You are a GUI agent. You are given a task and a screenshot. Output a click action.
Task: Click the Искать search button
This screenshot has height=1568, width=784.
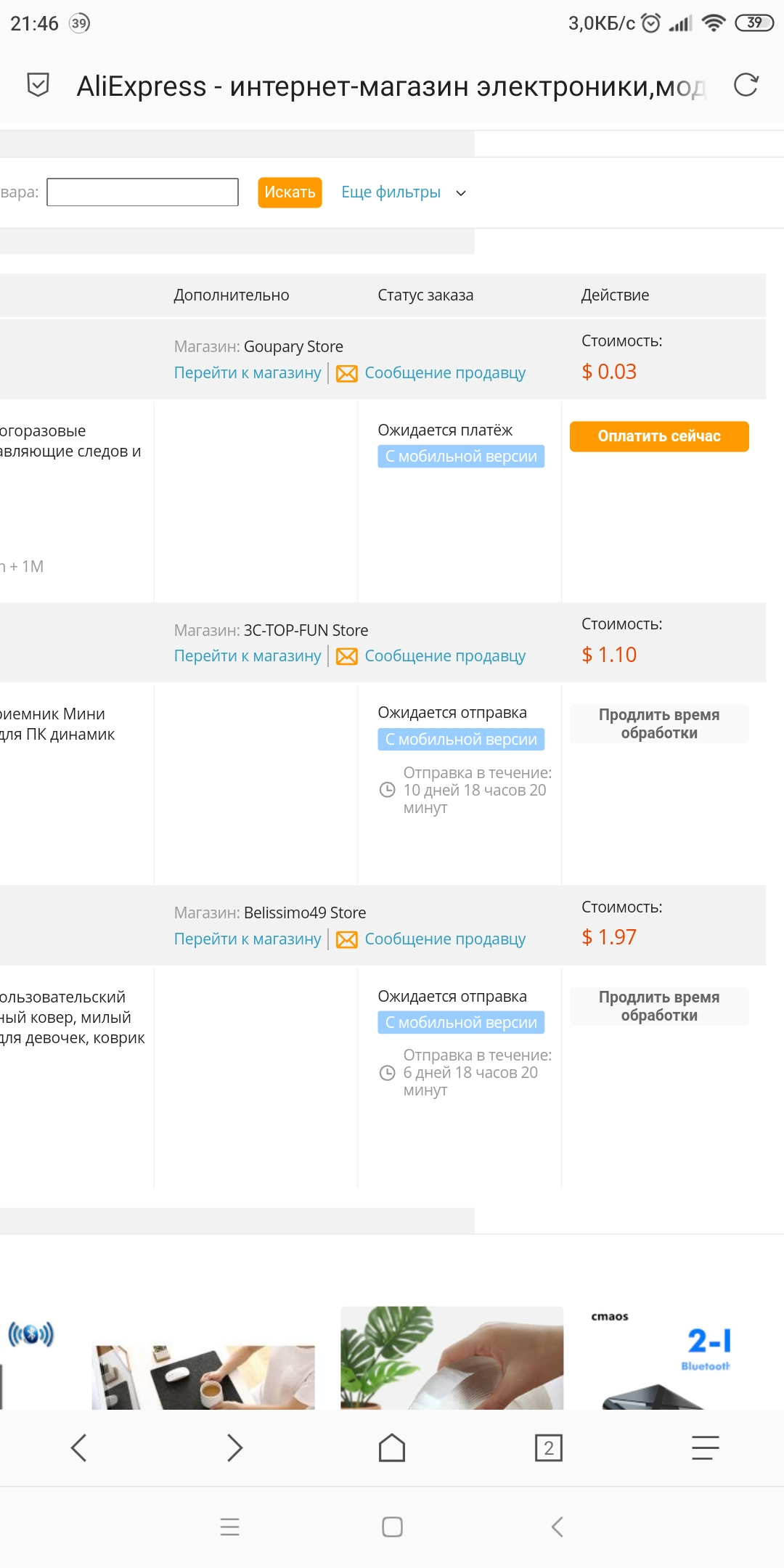[290, 192]
